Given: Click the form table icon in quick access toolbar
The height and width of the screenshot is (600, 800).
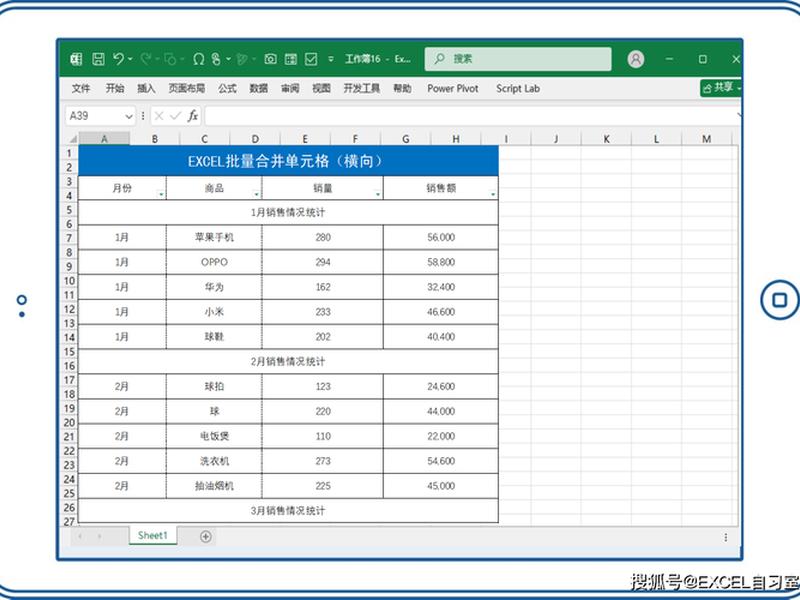Looking at the screenshot, I should 291,59.
